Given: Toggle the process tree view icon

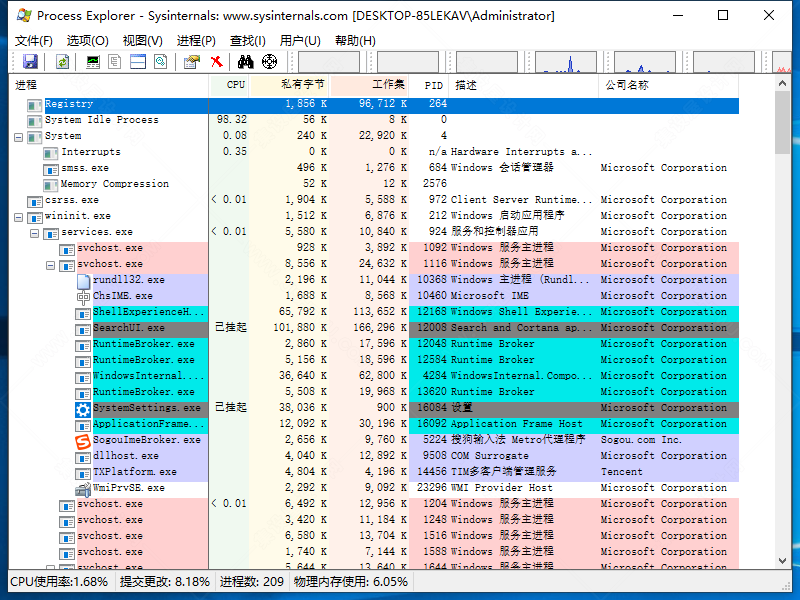Looking at the screenshot, I should coord(115,62).
